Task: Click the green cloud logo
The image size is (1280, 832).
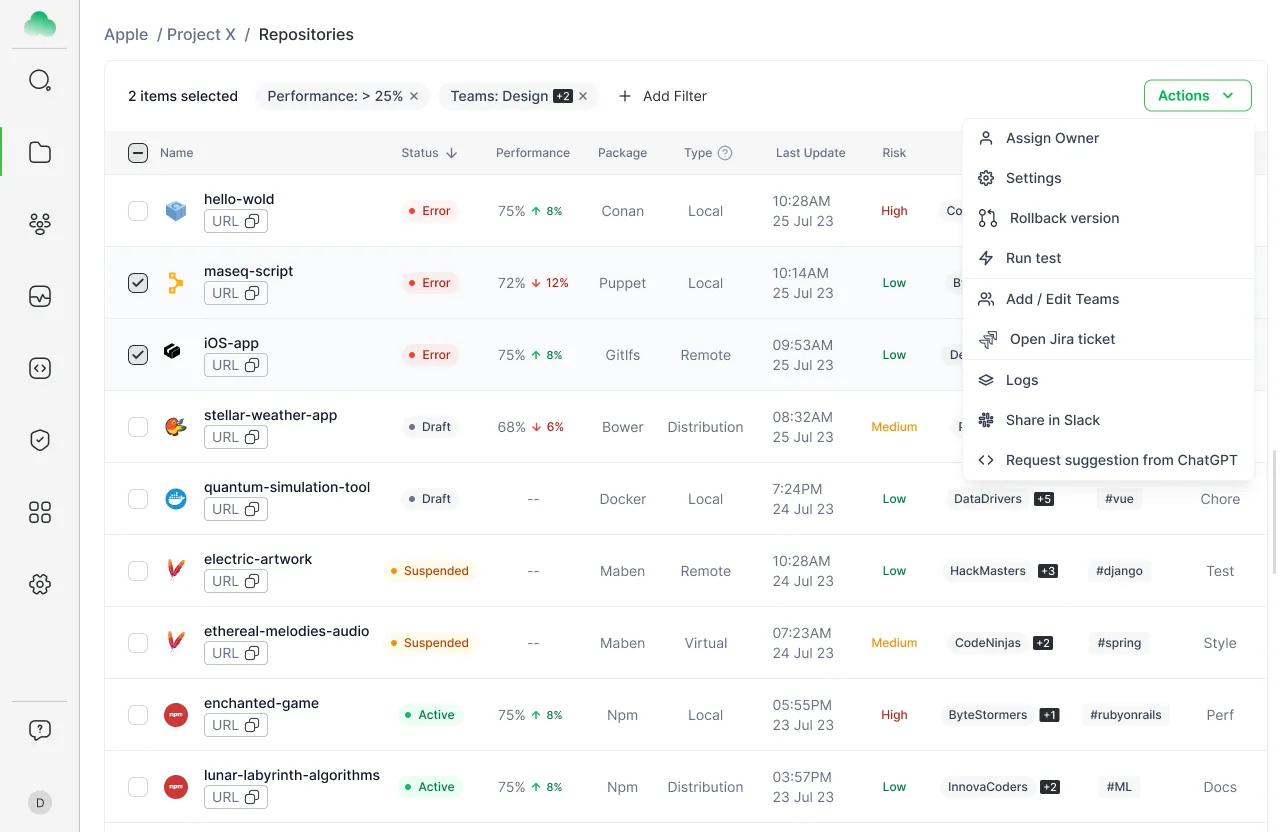Action: [40, 24]
